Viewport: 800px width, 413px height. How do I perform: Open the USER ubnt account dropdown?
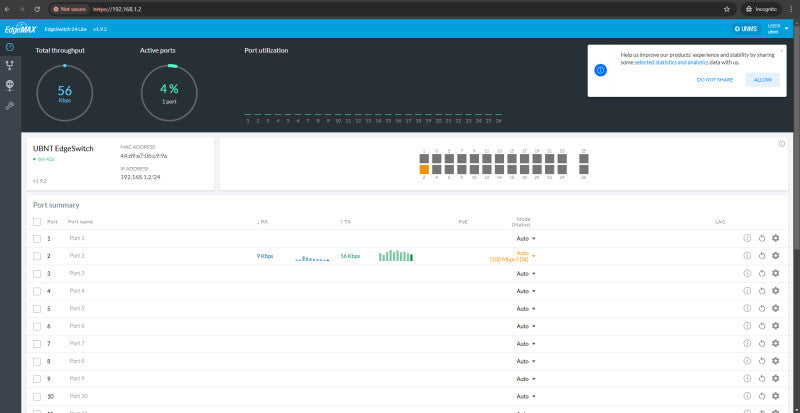pyautogui.click(x=778, y=29)
